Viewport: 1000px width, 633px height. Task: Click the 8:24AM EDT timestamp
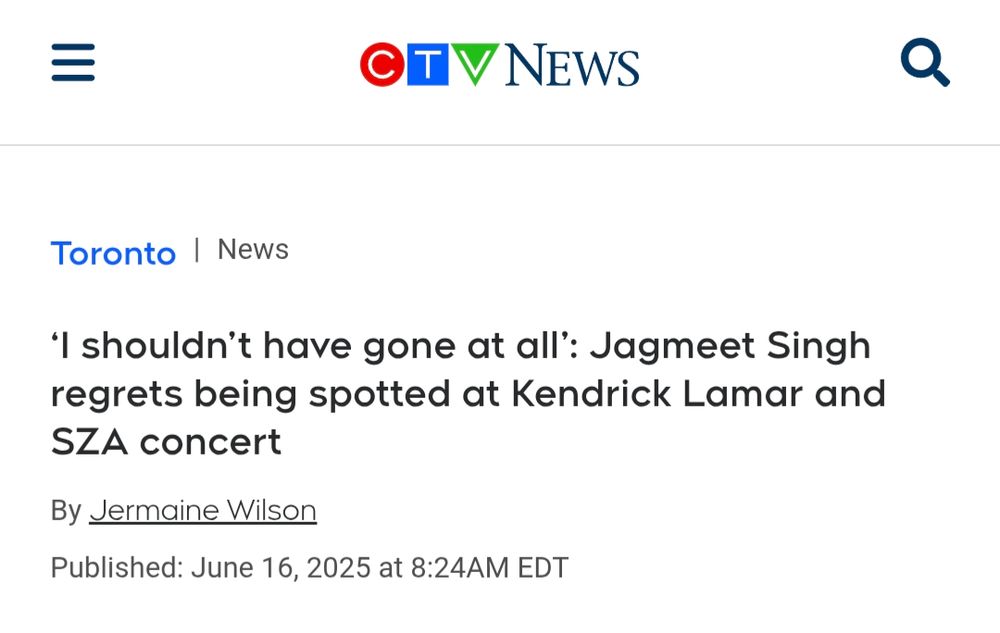click(x=488, y=568)
